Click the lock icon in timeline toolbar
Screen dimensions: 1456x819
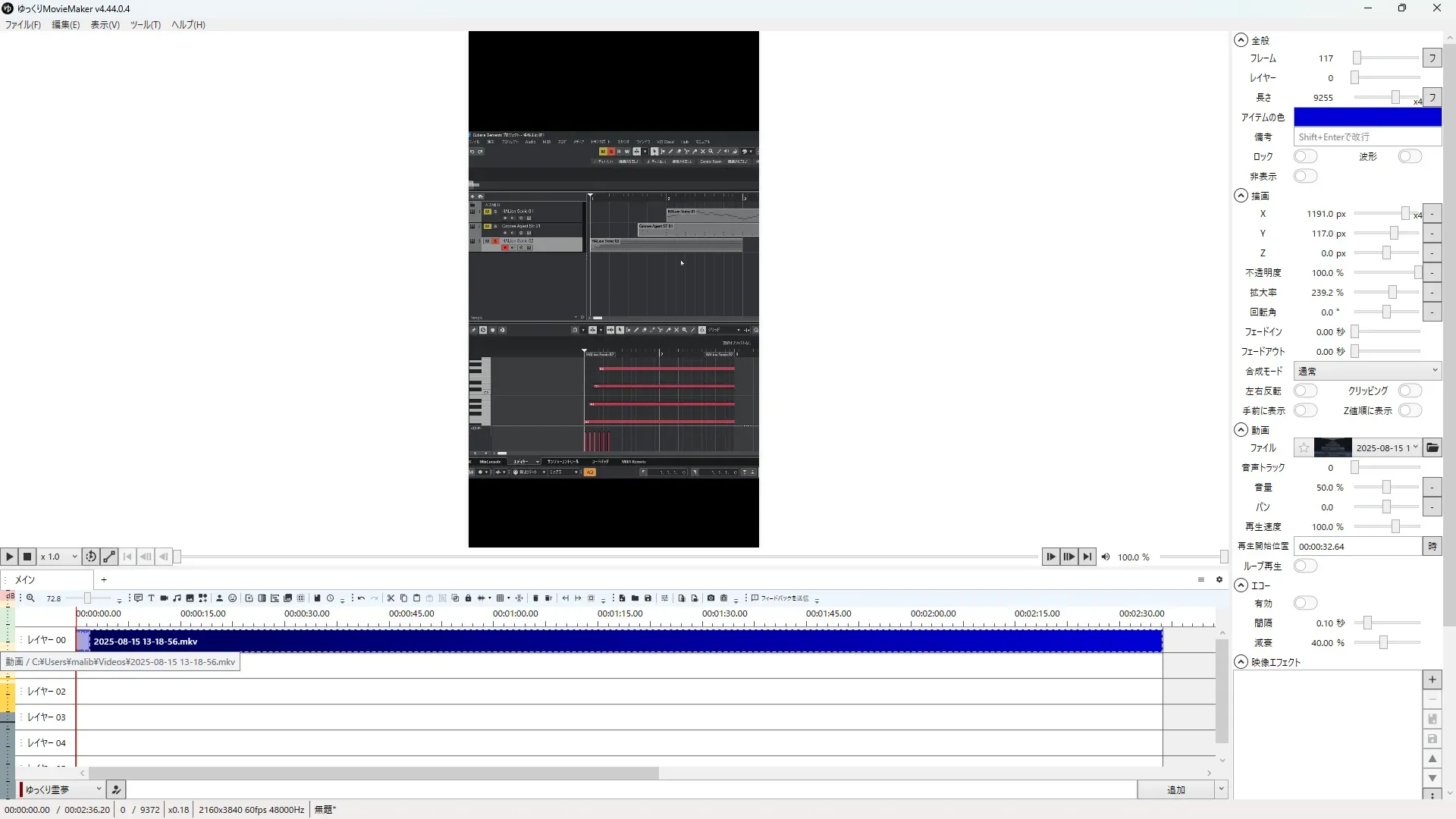tap(468, 598)
